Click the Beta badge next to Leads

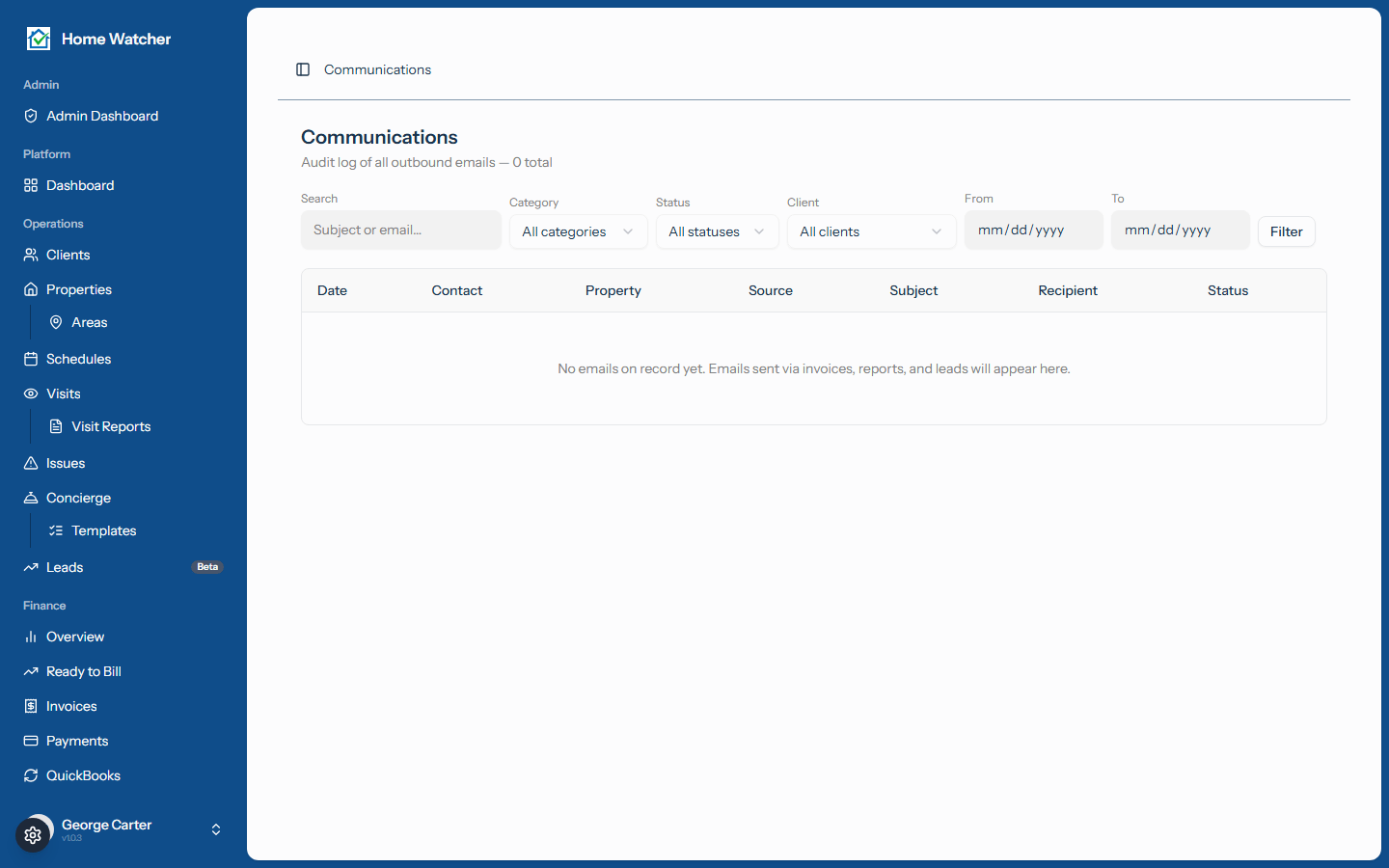[207, 567]
